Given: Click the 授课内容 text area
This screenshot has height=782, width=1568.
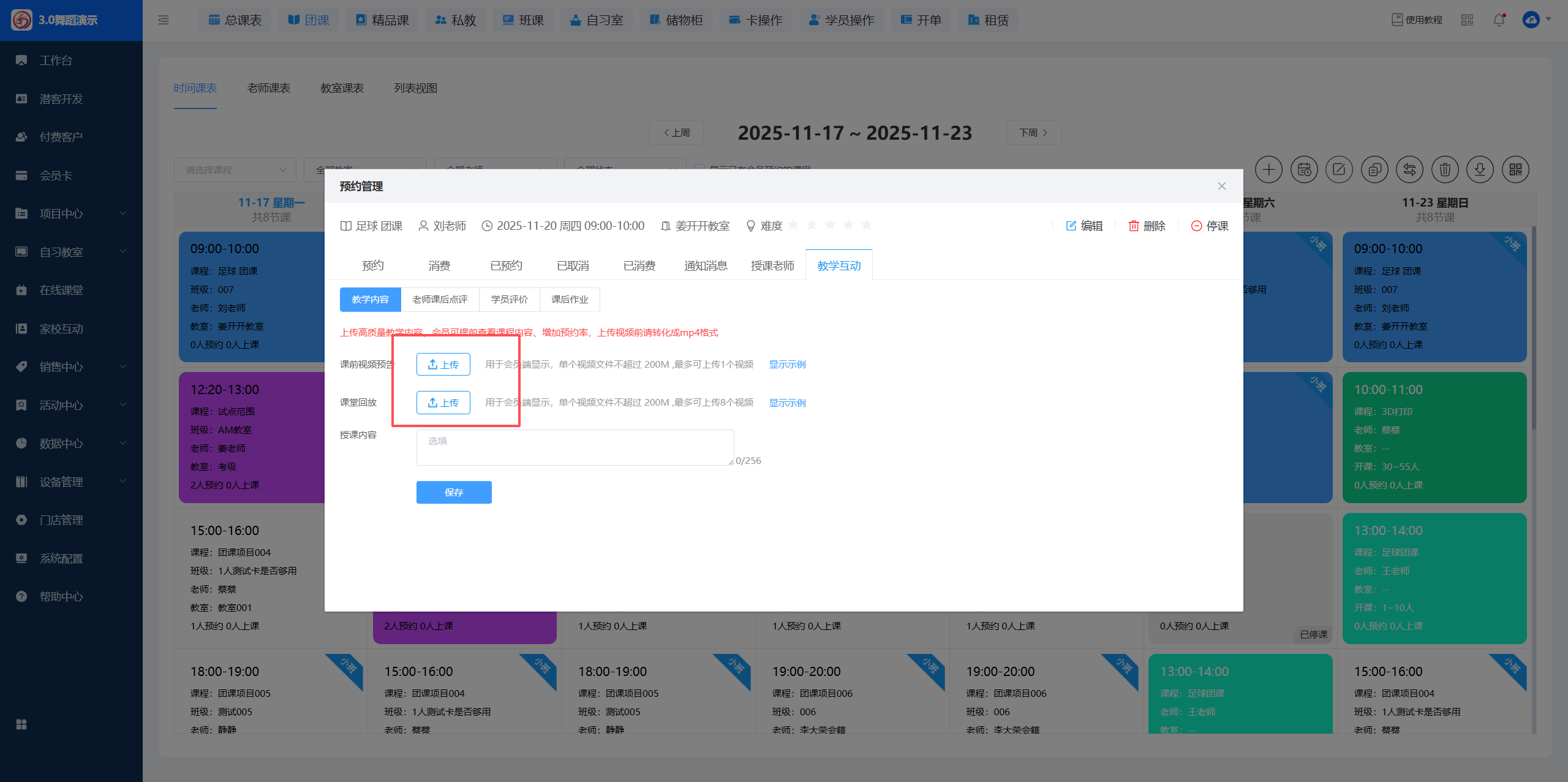Looking at the screenshot, I should pos(575,448).
